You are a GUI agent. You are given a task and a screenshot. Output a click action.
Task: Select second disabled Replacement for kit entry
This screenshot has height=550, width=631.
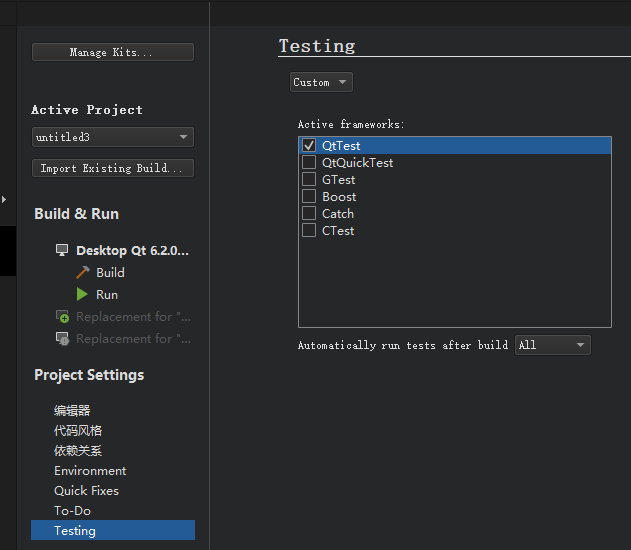pos(133,339)
